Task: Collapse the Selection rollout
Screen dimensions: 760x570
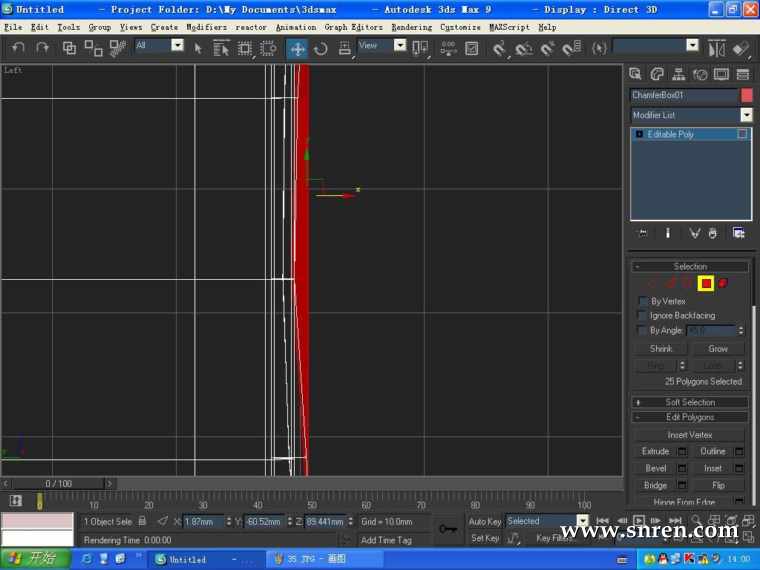Action: (x=690, y=267)
